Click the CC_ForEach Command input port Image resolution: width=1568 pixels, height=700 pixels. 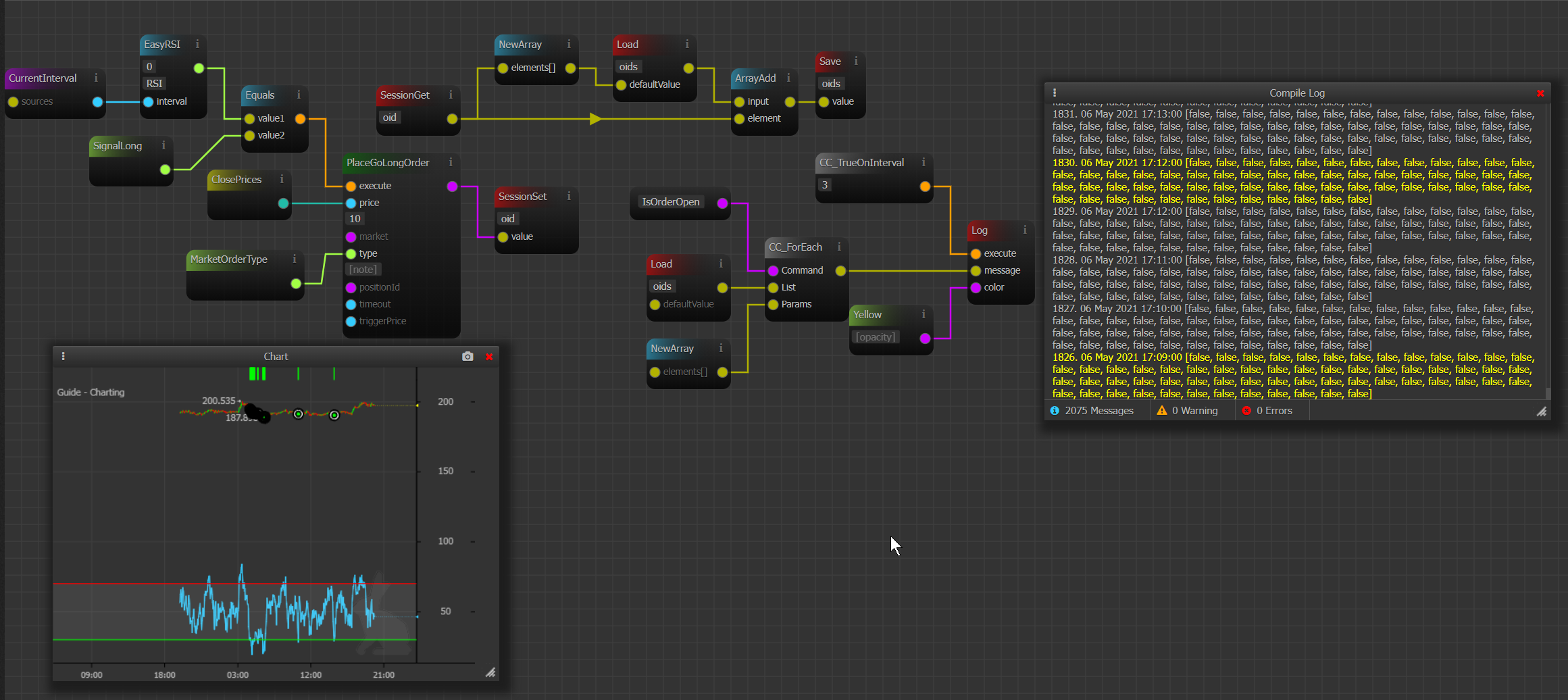pyautogui.click(x=773, y=271)
